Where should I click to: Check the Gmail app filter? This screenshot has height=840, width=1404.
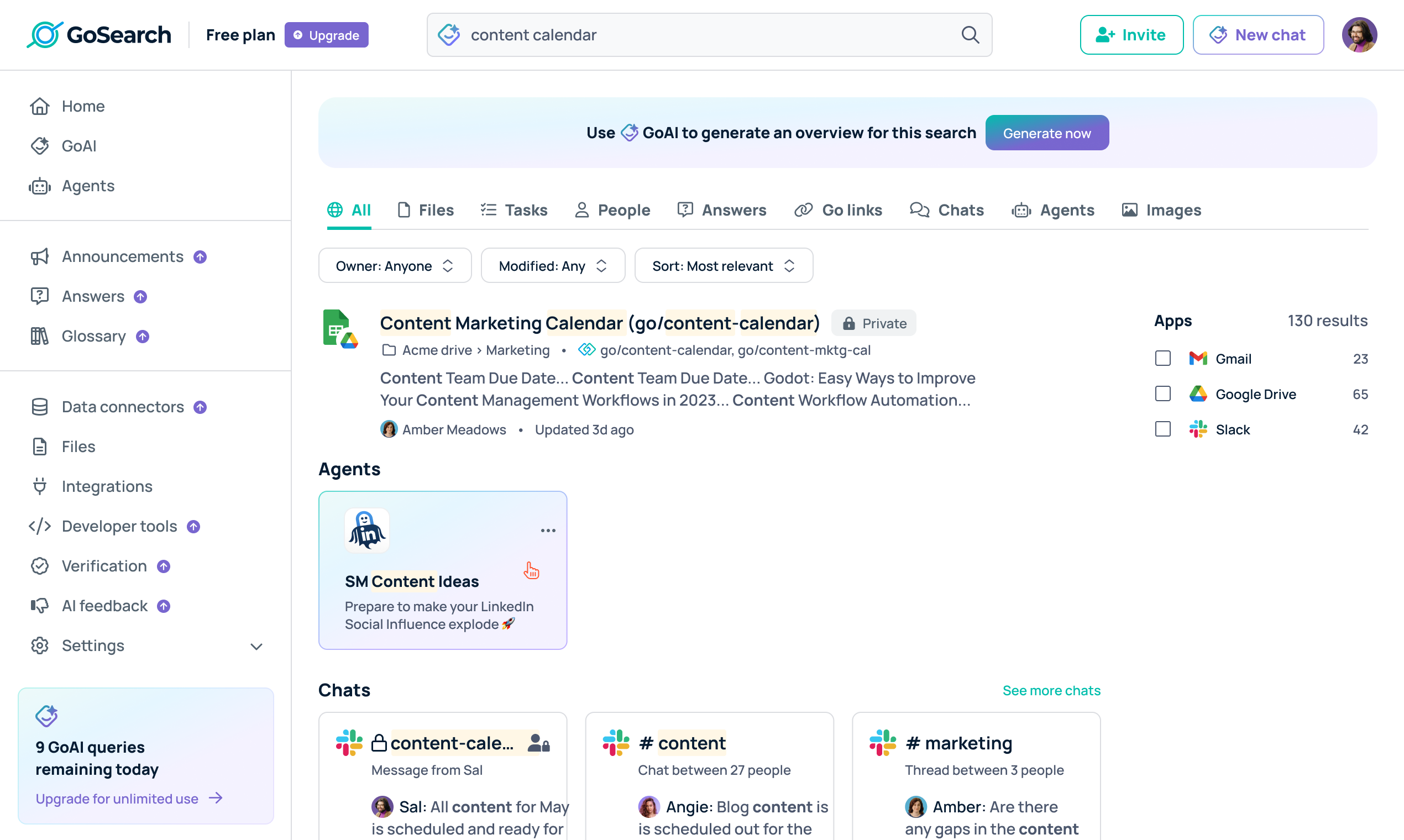point(1163,359)
